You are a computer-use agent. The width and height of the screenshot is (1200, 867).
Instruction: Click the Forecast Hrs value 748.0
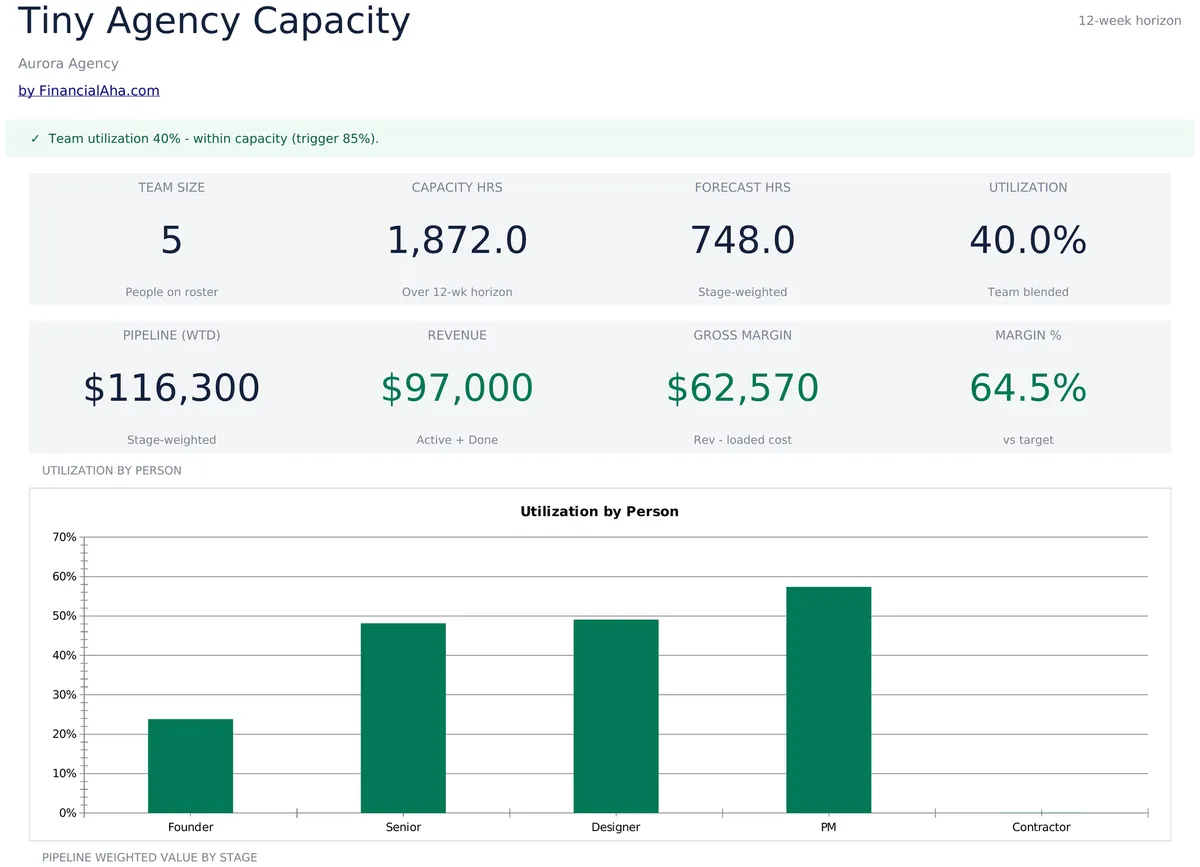[x=742, y=240]
